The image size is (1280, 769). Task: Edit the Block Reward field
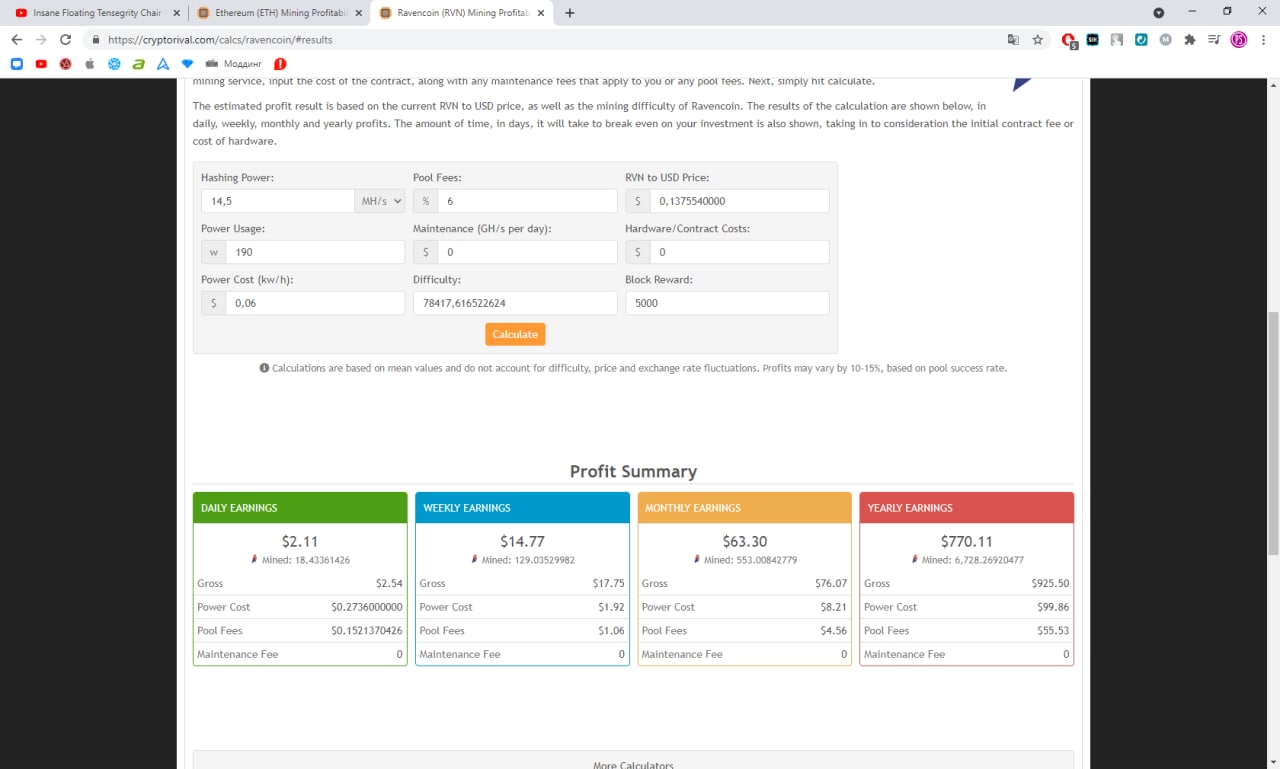(x=727, y=303)
